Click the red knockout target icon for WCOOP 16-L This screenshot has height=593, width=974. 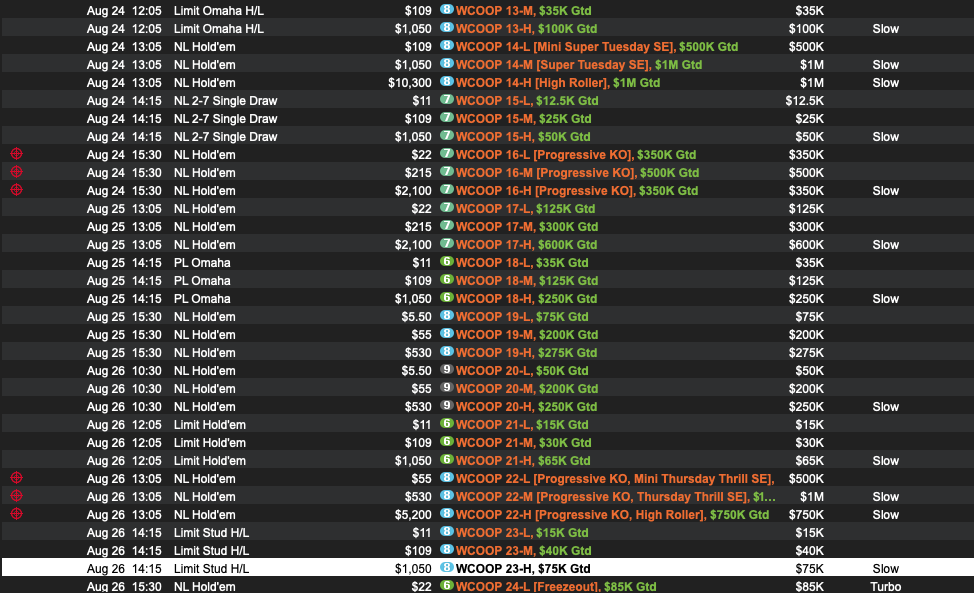point(17,153)
